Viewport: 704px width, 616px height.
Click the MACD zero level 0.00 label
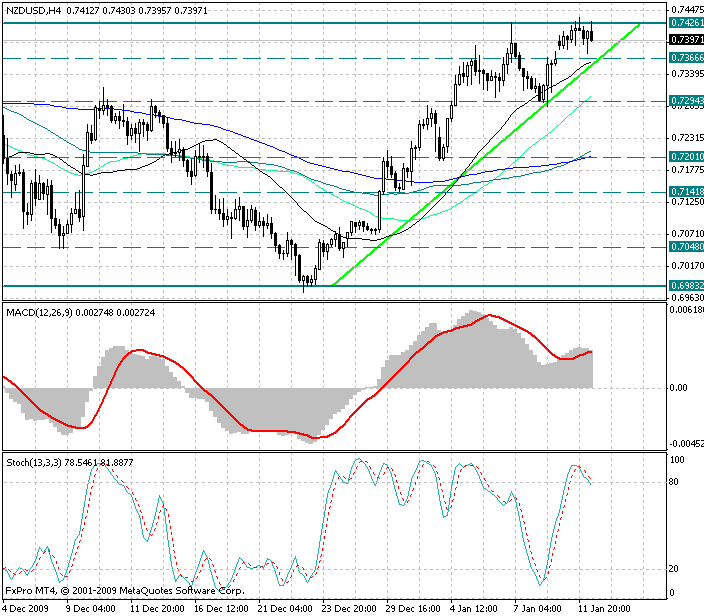(678, 388)
